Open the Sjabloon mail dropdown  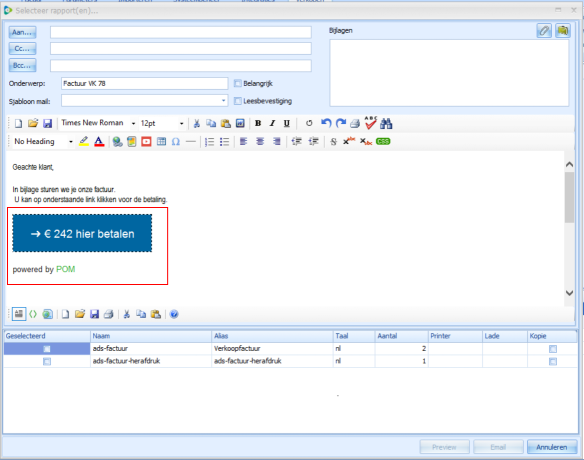pyautogui.click(x=223, y=101)
